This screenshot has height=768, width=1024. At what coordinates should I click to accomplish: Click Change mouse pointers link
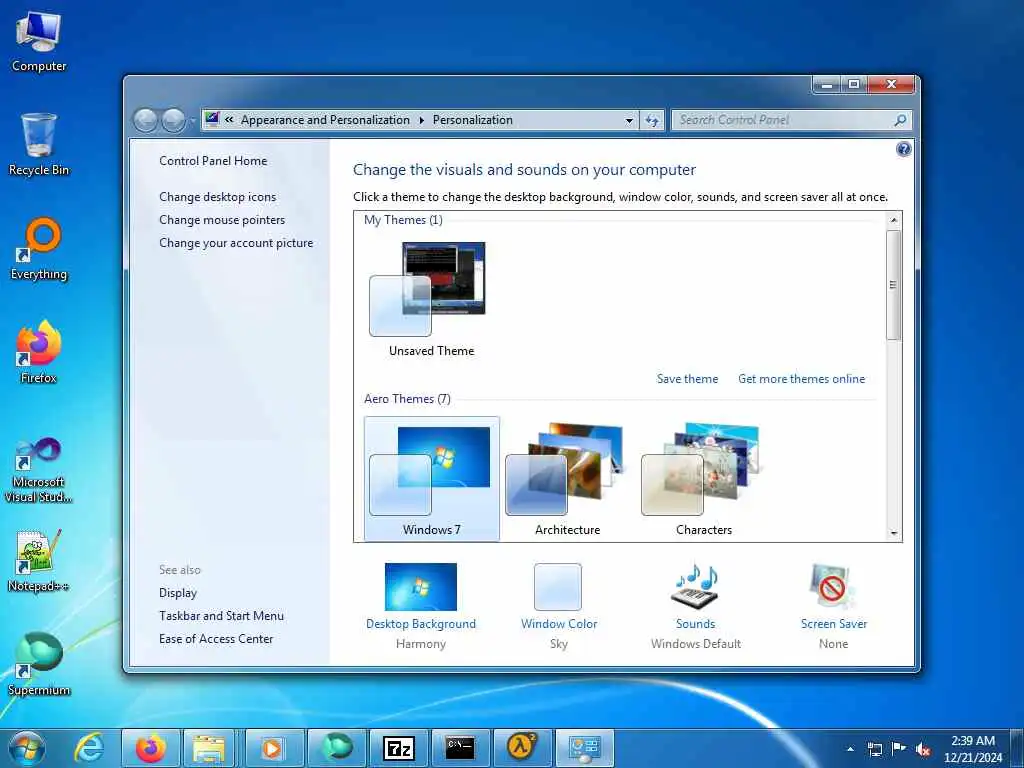point(222,219)
